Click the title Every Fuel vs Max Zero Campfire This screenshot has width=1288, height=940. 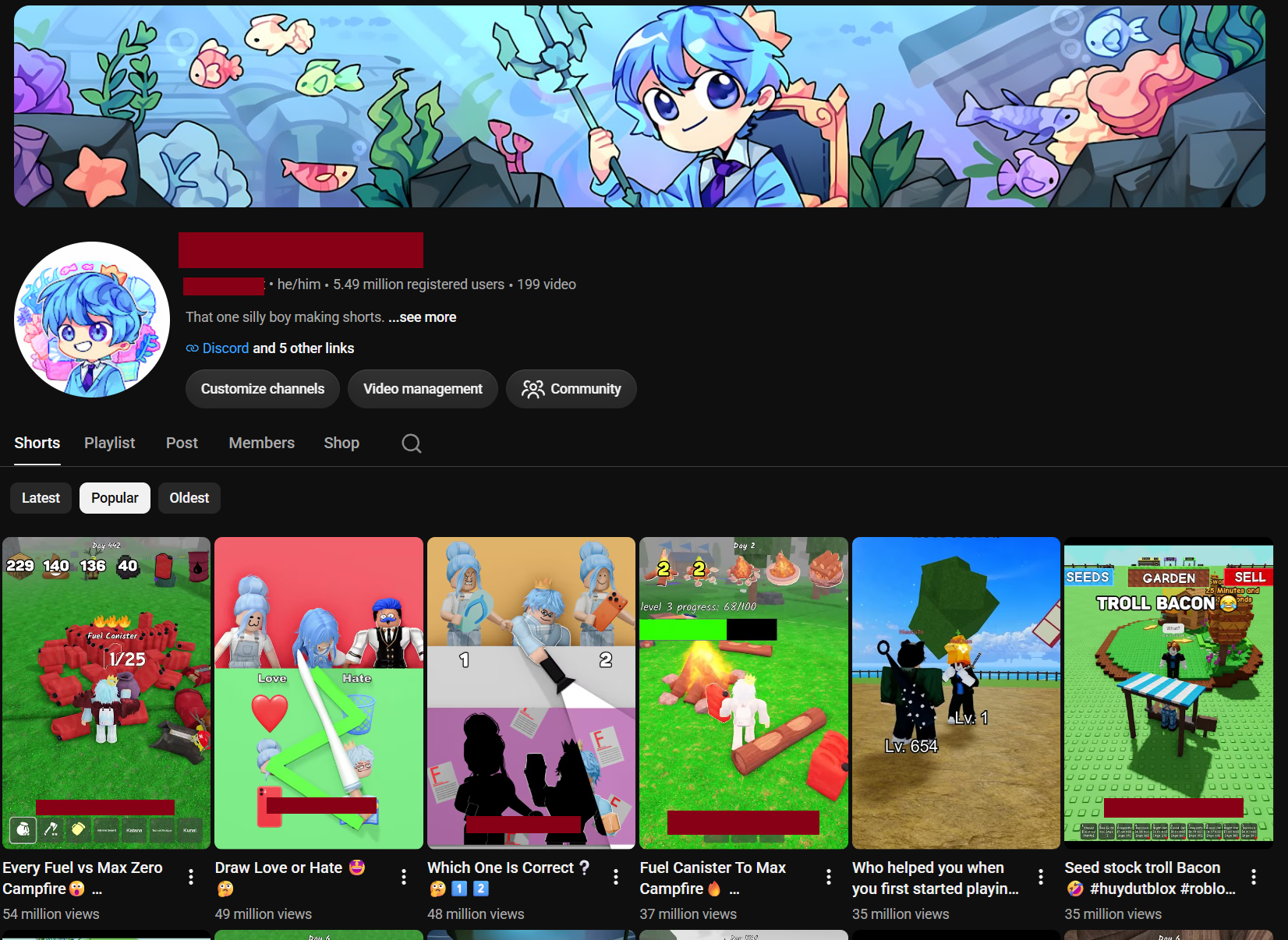pos(83,878)
